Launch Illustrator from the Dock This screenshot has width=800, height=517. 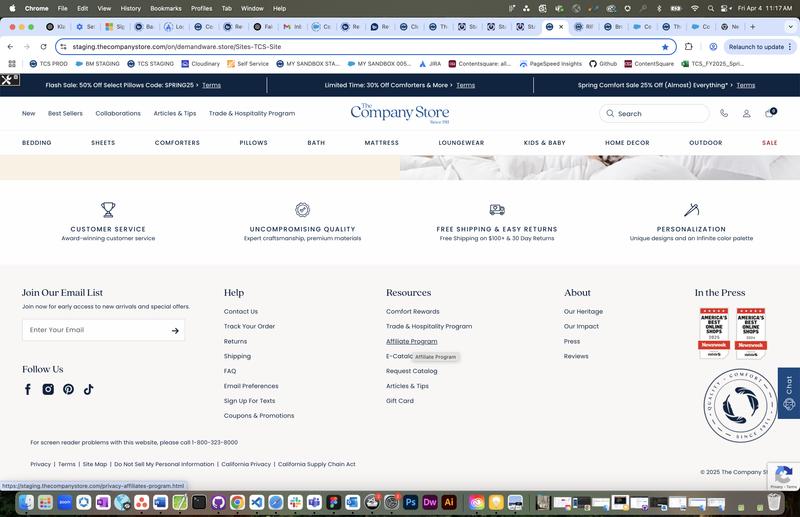pyautogui.click(x=449, y=502)
